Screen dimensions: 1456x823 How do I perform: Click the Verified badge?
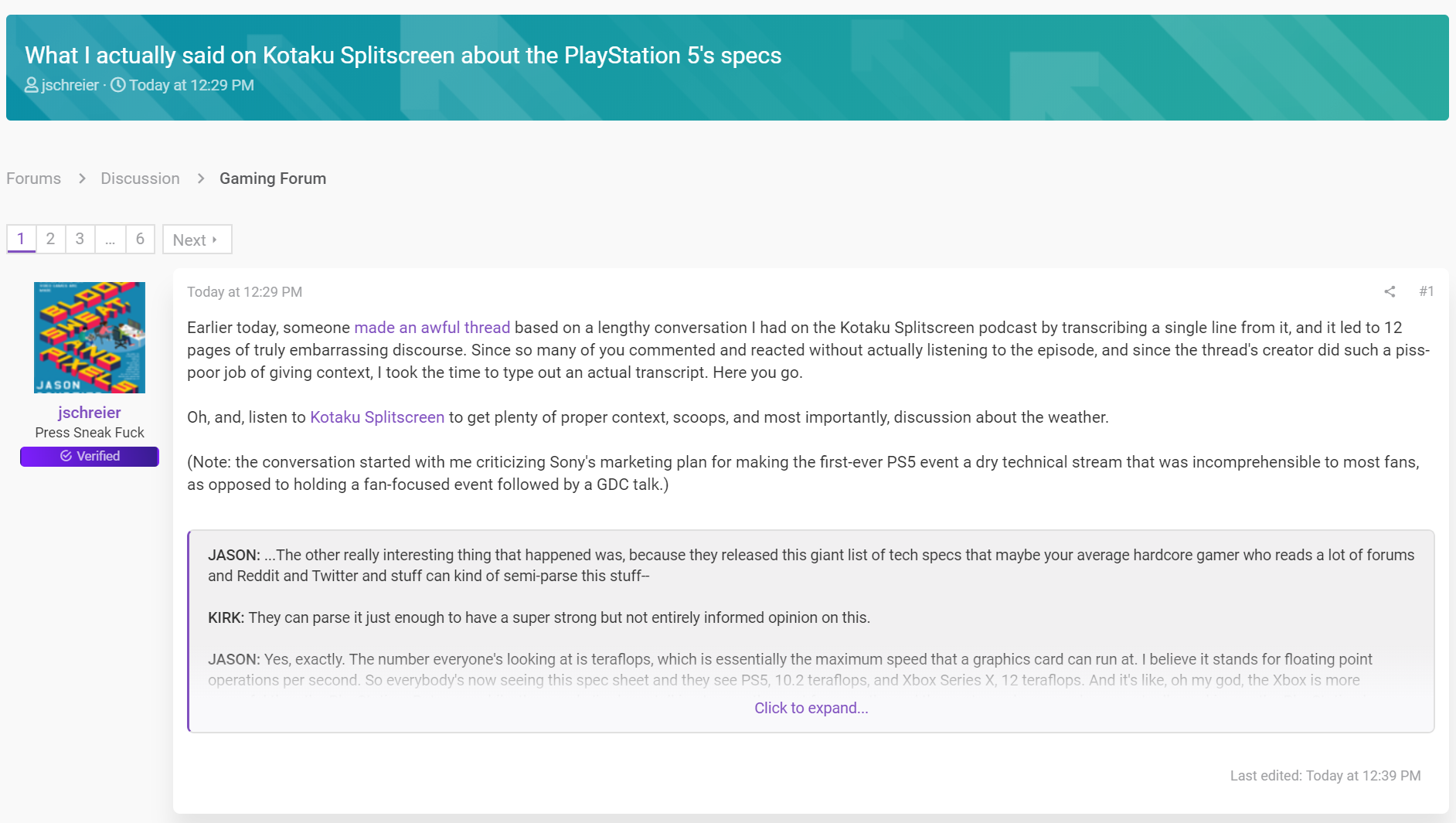click(x=90, y=457)
